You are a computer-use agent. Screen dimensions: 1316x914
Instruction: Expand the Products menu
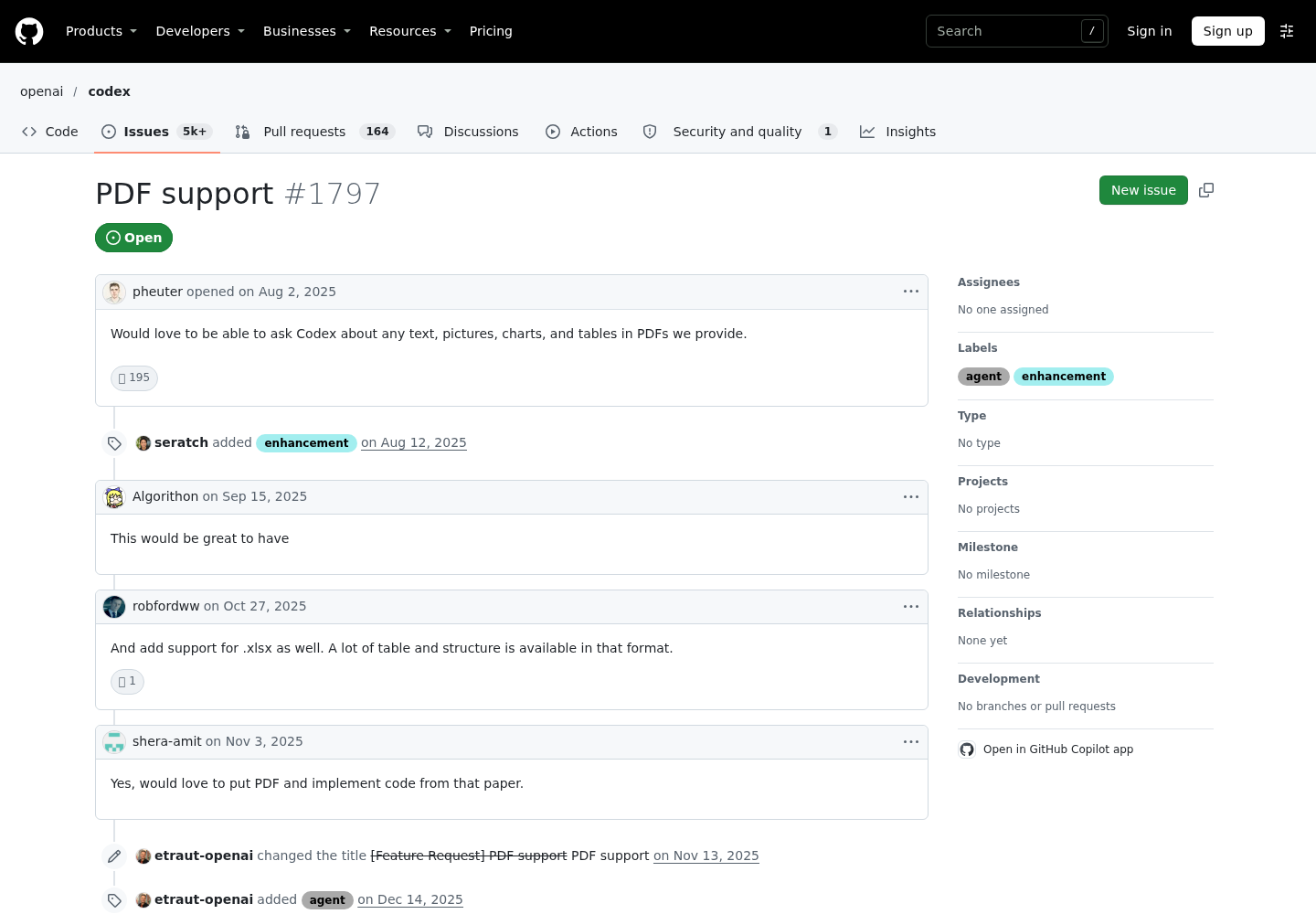pyautogui.click(x=101, y=31)
